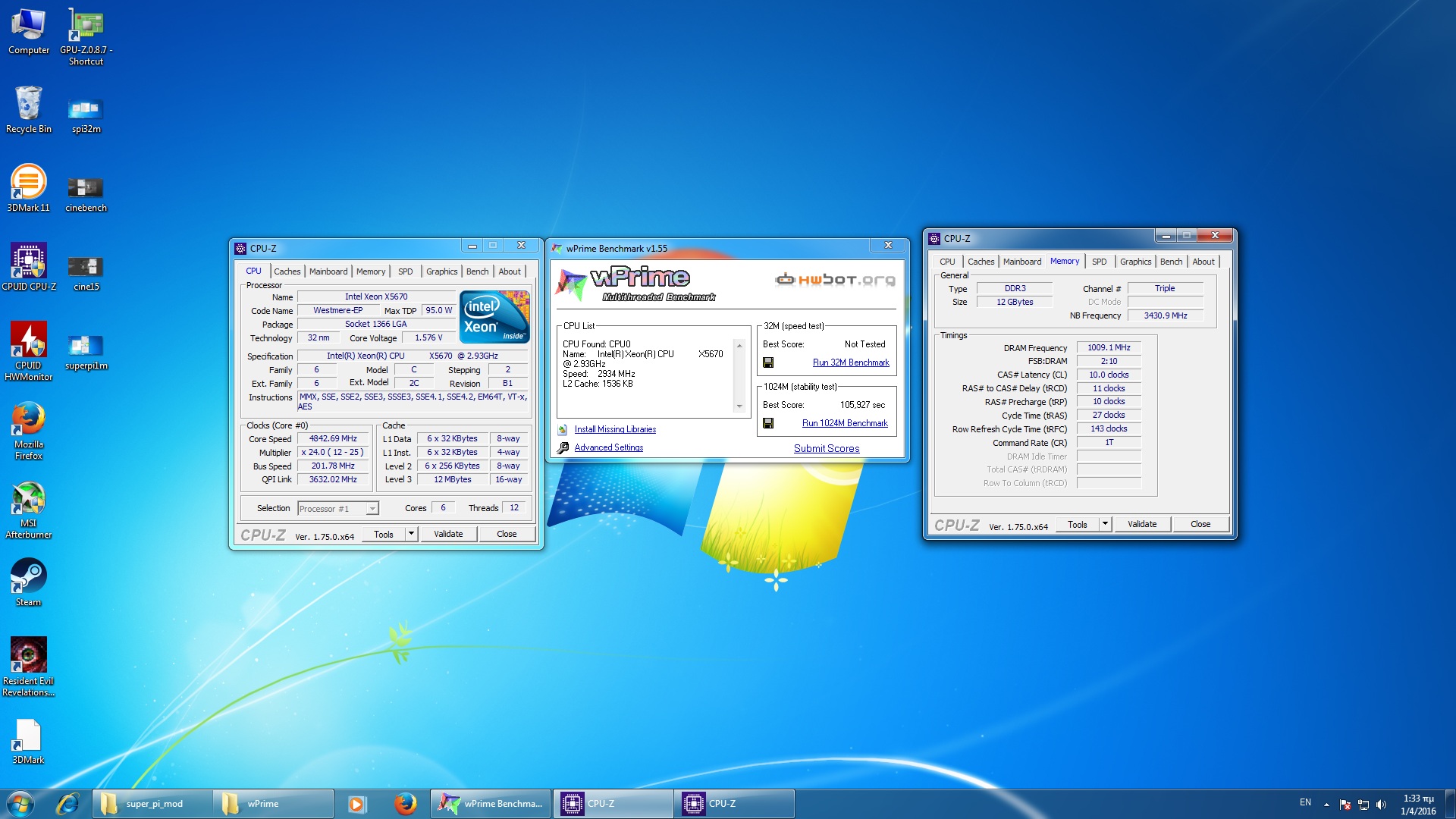Click Install Missing Libraries link
1456x819 pixels.
[x=615, y=429]
